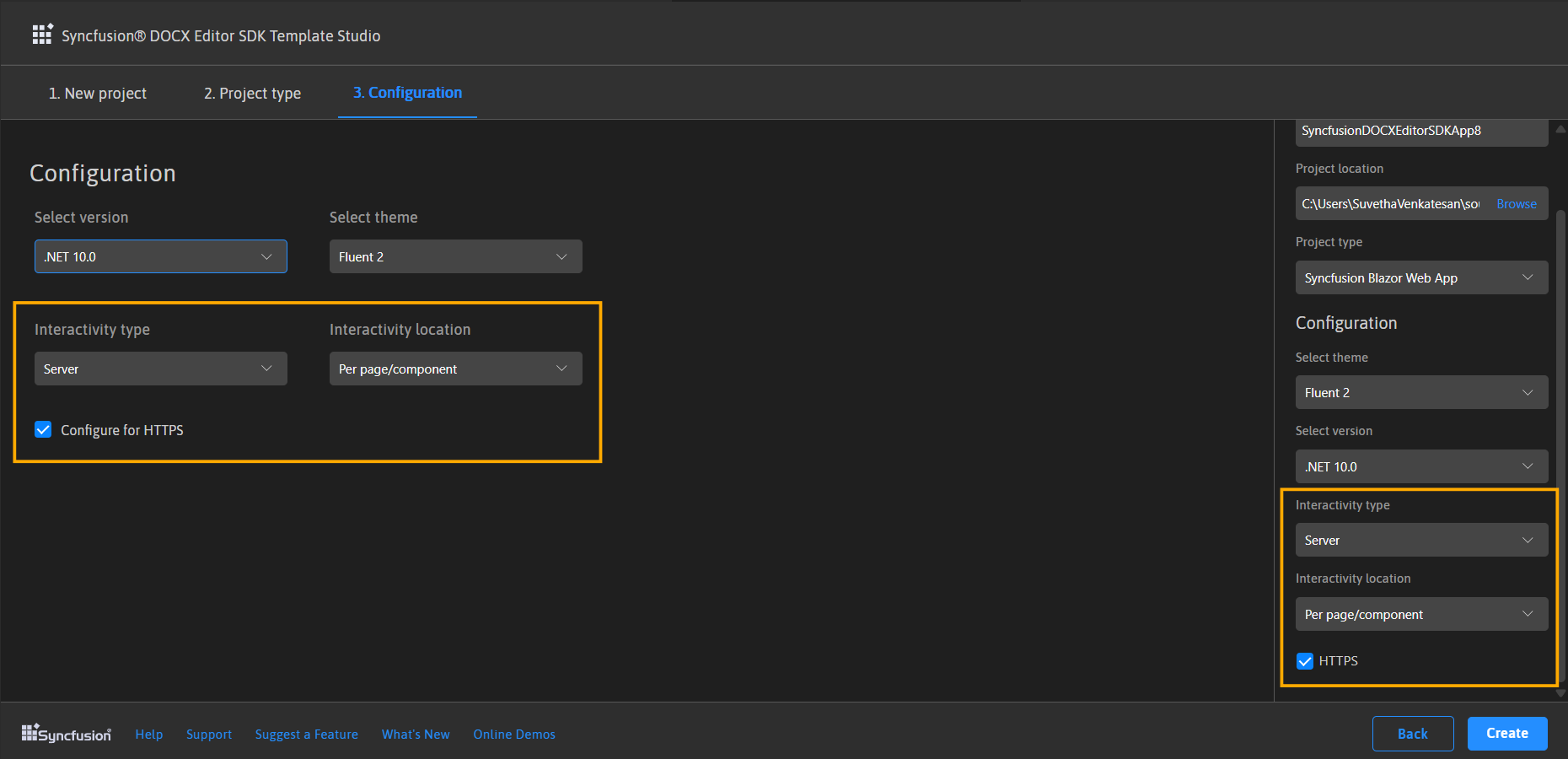The image size is (1568, 759).
Task: Click the project name field showing SyncfusionDOCXEditorSDKApp8
Action: (x=1420, y=132)
